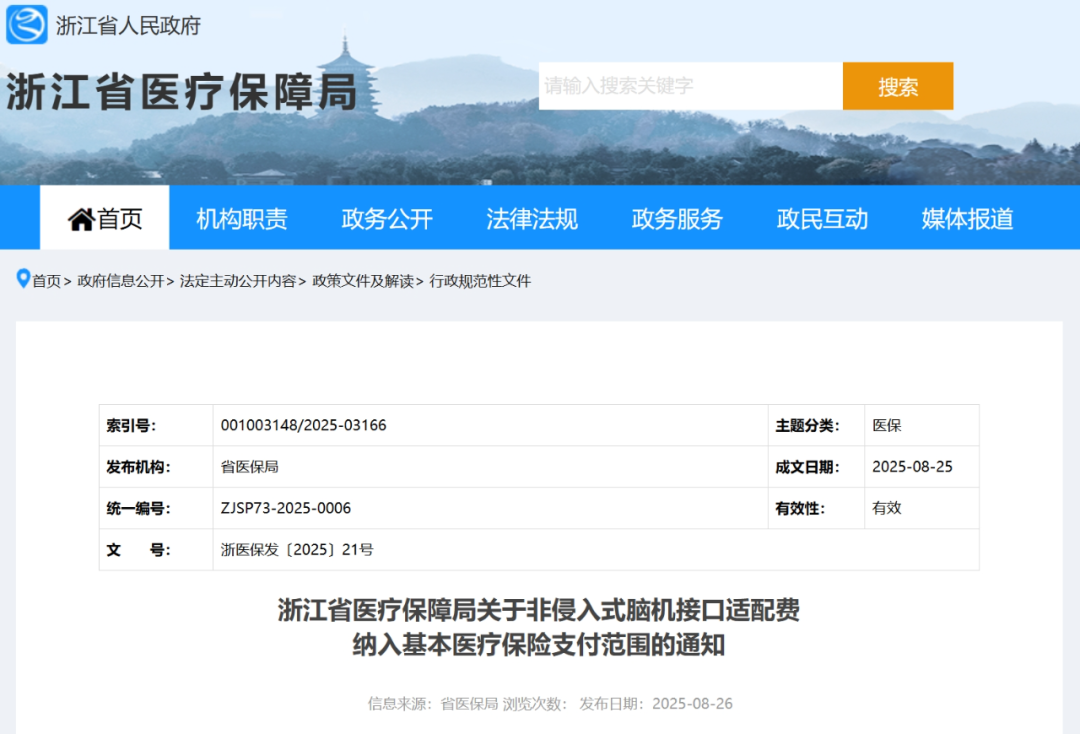Select the index number 001003148/2025-03166
The height and width of the screenshot is (734, 1080).
304,426
